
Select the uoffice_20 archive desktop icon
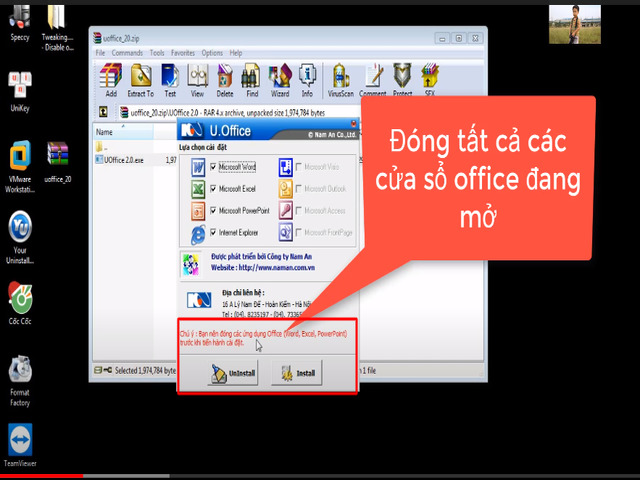click(x=57, y=162)
